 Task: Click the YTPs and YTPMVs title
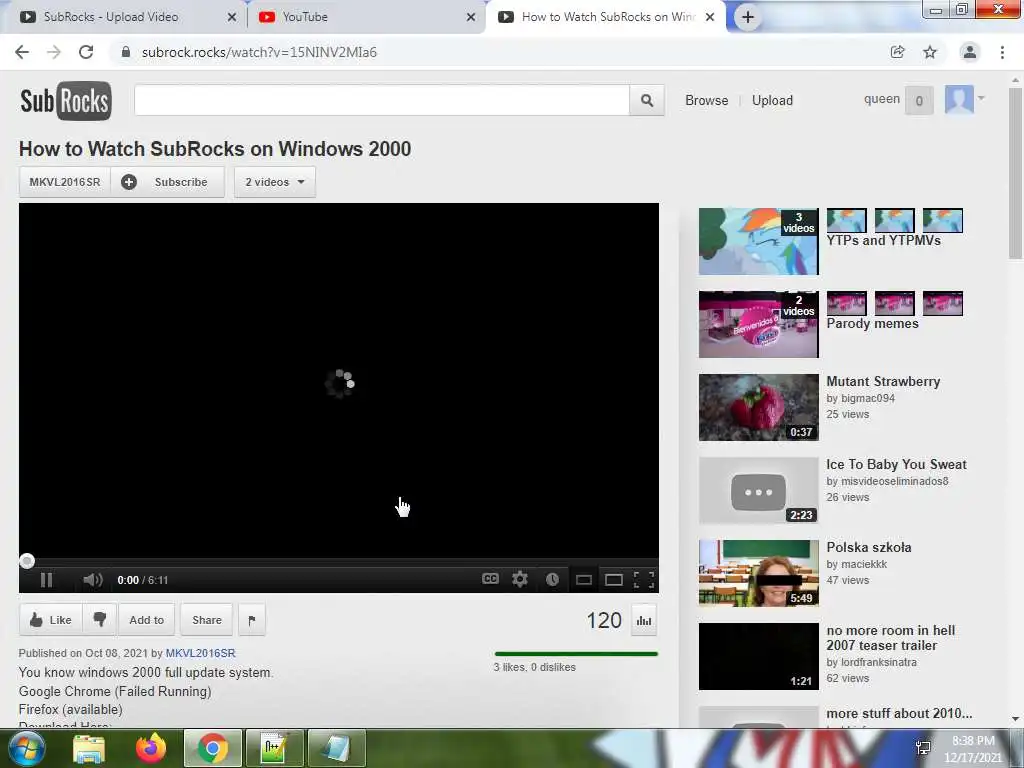pyautogui.click(x=884, y=240)
